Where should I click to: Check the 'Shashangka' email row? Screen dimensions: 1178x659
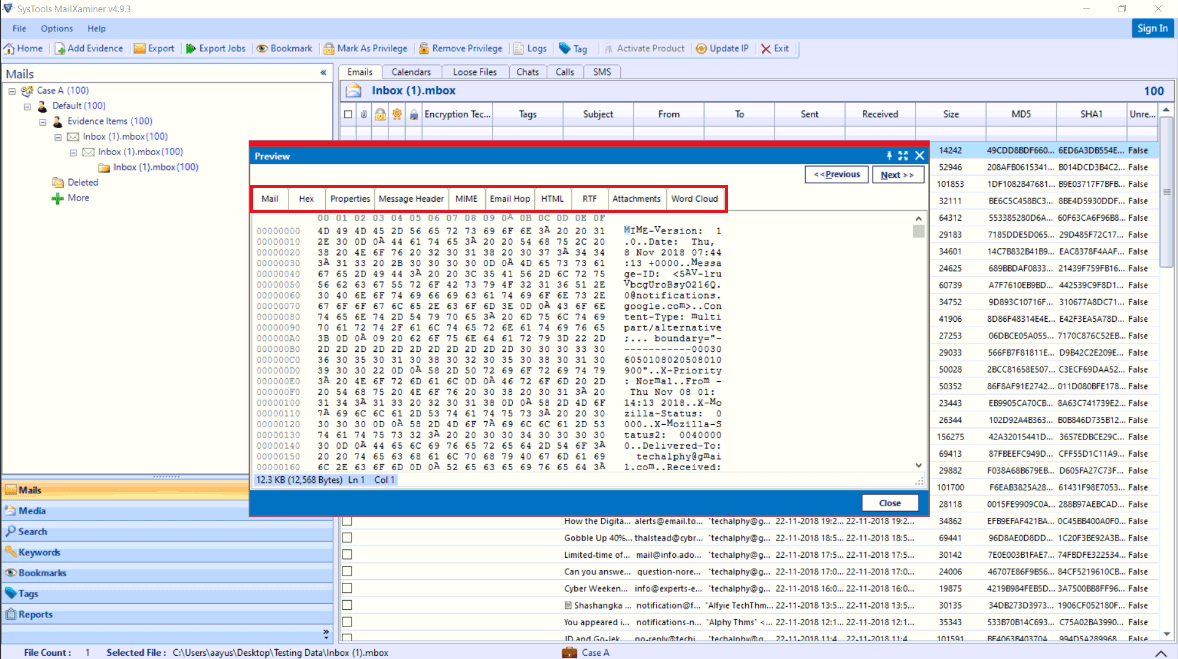pos(347,606)
